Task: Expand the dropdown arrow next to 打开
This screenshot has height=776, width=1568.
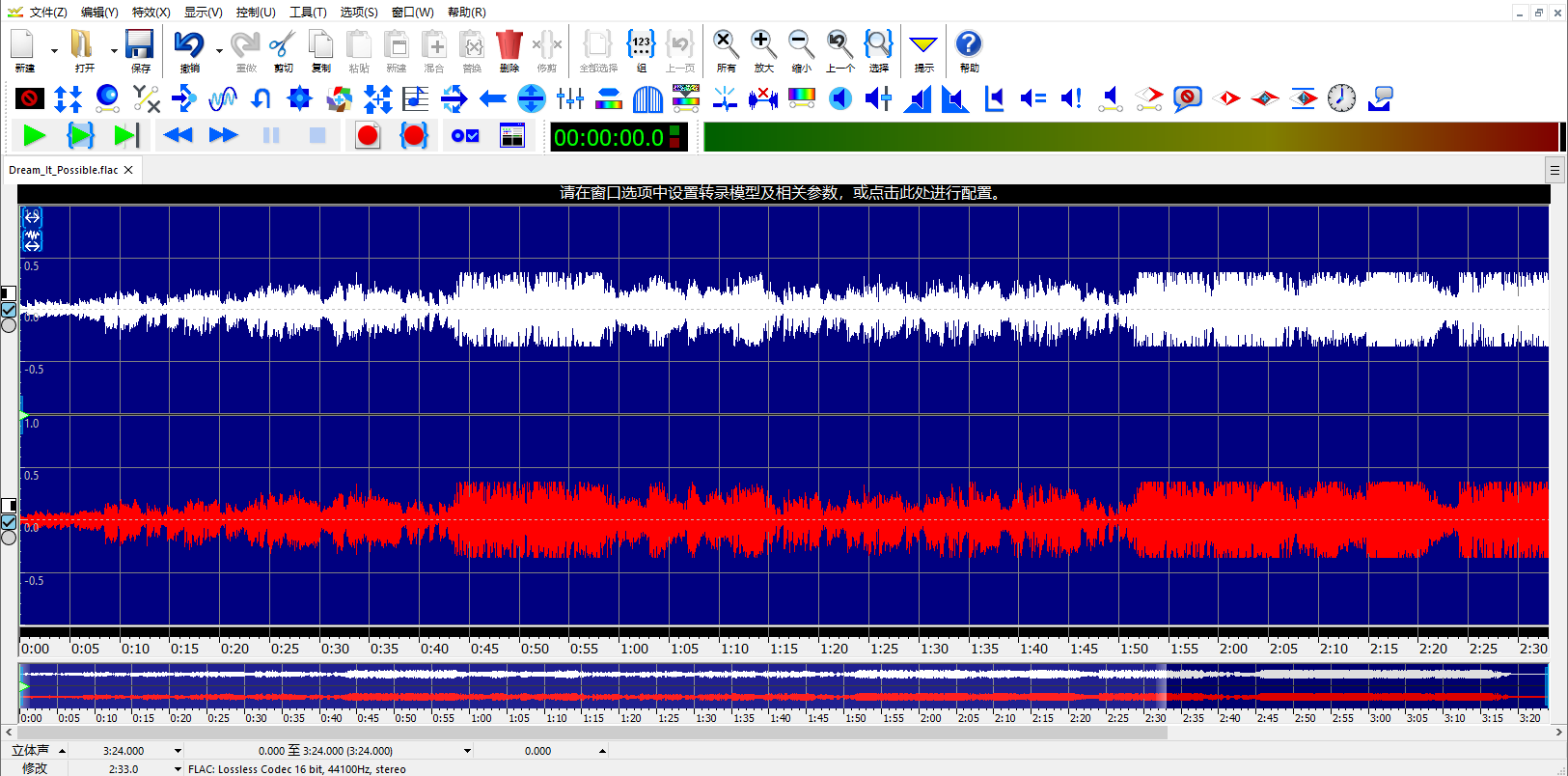Action: [114, 50]
